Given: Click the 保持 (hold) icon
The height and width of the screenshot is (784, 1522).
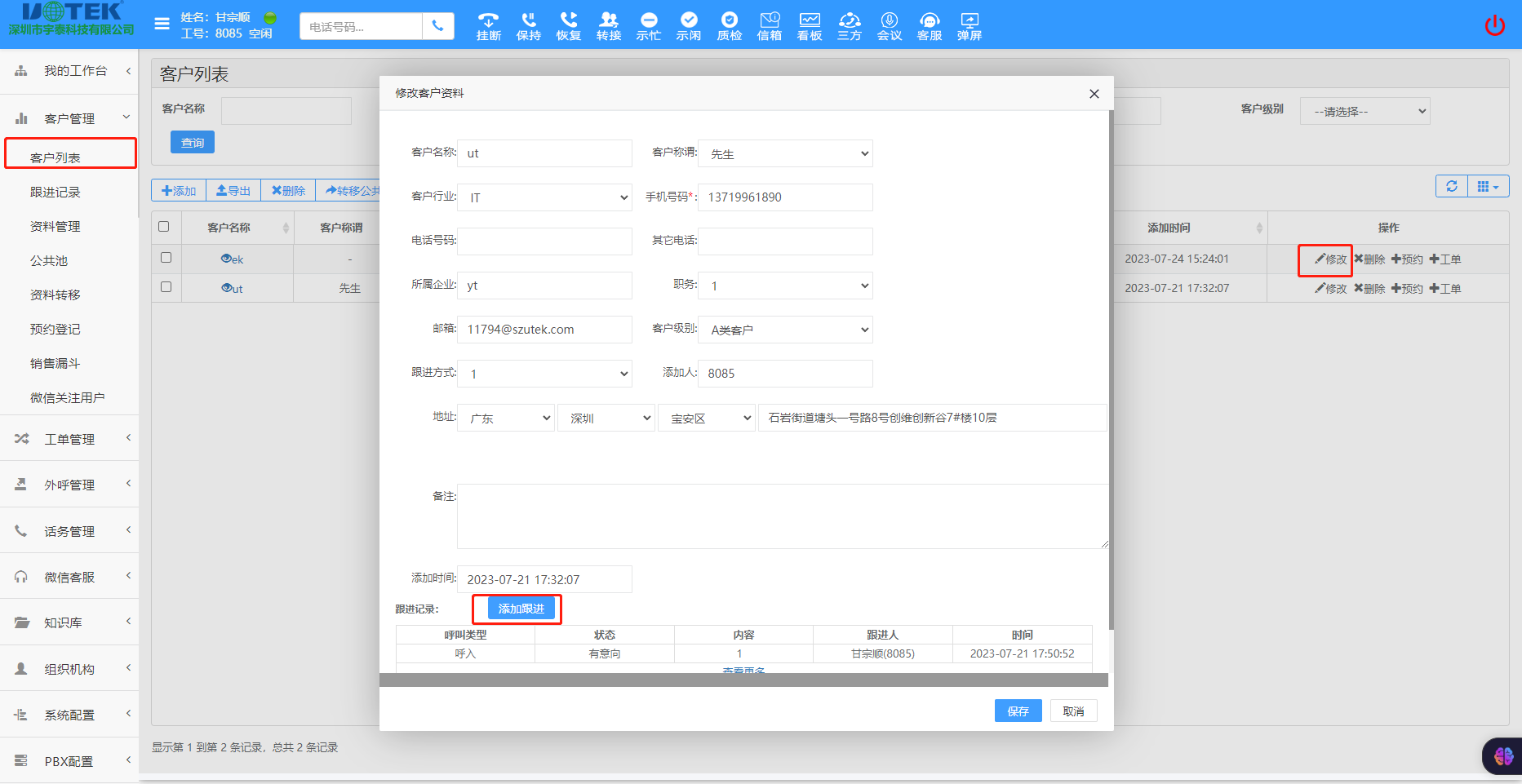Looking at the screenshot, I should [x=528, y=24].
